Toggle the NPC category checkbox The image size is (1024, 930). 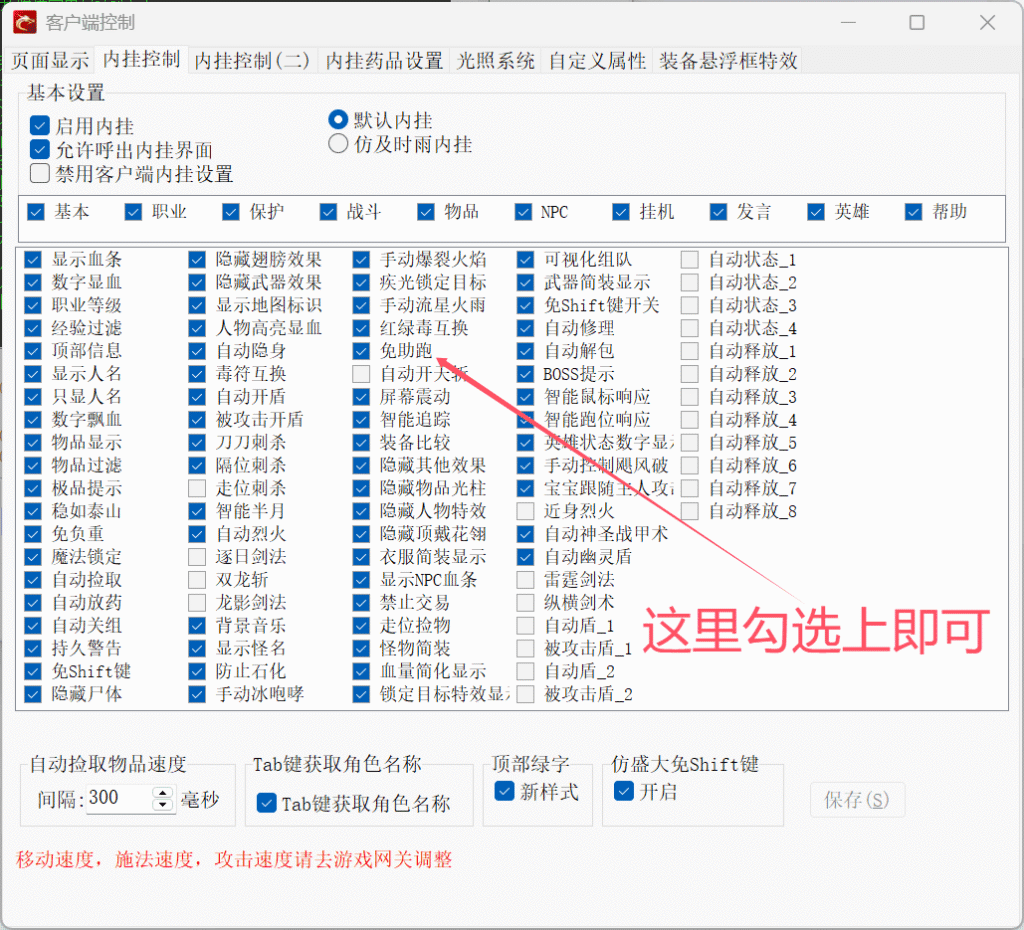pos(522,211)
